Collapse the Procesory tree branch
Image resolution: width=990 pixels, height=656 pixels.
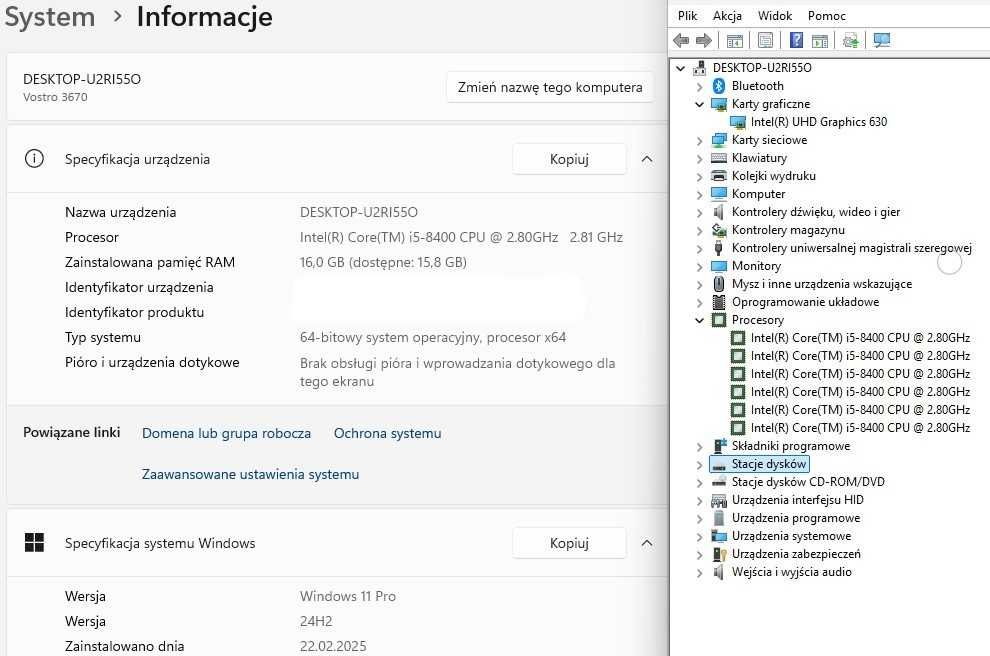(699, 320)
